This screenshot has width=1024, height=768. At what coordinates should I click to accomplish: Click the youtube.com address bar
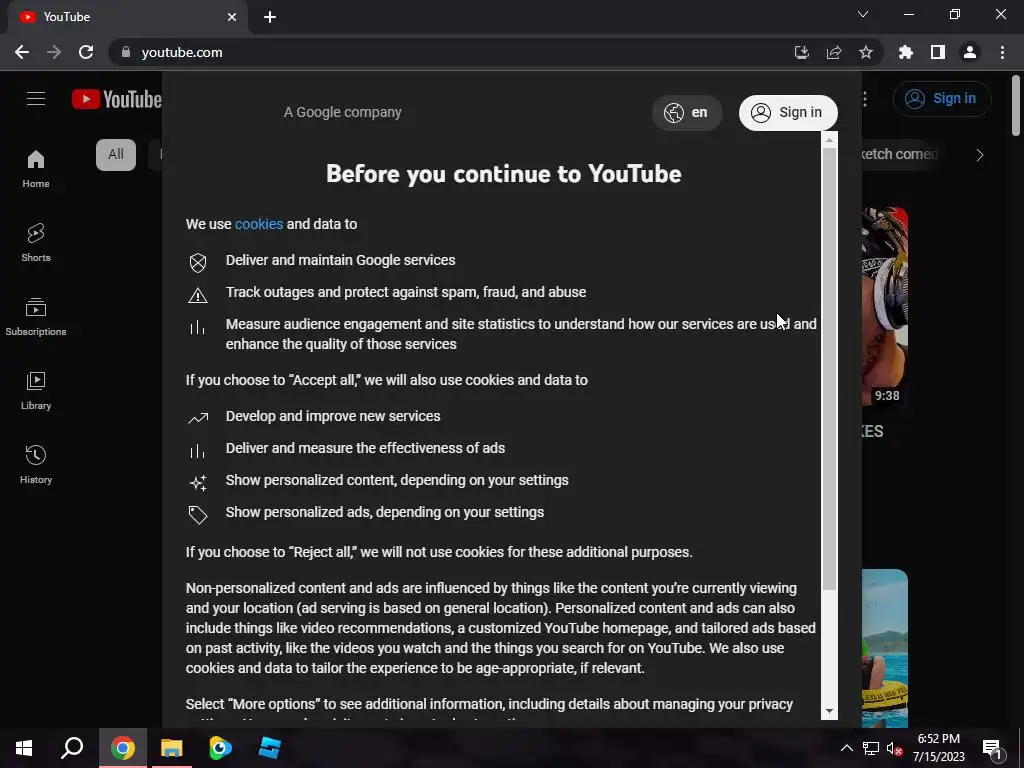pos(451,52)
